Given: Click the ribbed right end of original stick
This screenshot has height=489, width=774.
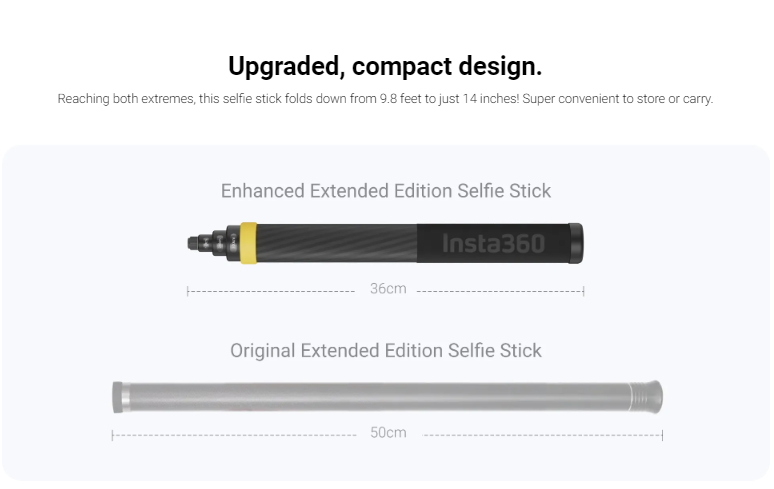Looking at the screenshot, I should [646, 397].
